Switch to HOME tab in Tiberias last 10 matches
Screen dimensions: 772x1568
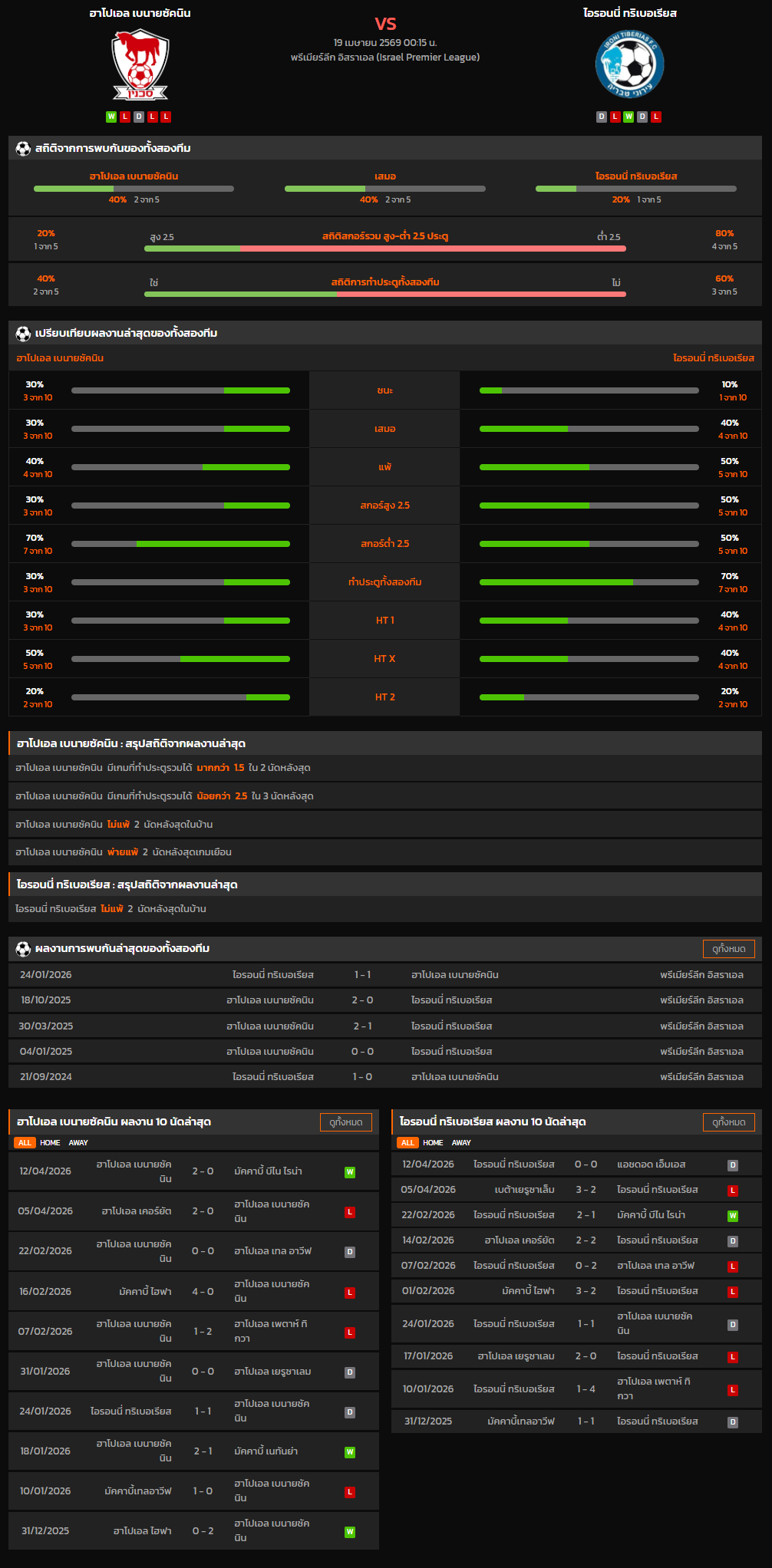[x=433, y=1143]
